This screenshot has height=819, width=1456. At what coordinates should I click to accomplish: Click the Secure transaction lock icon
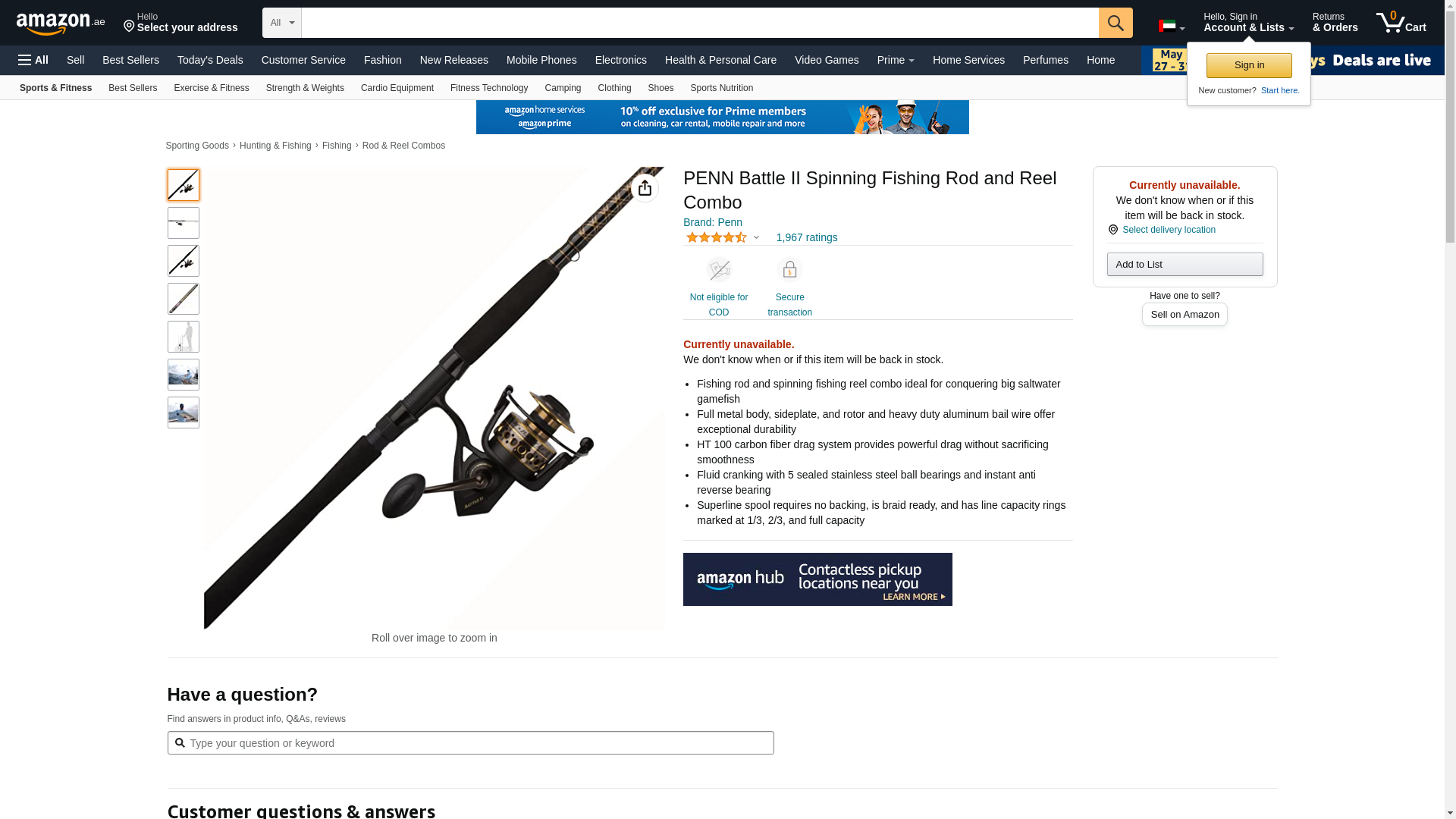(x=789, y=270)
